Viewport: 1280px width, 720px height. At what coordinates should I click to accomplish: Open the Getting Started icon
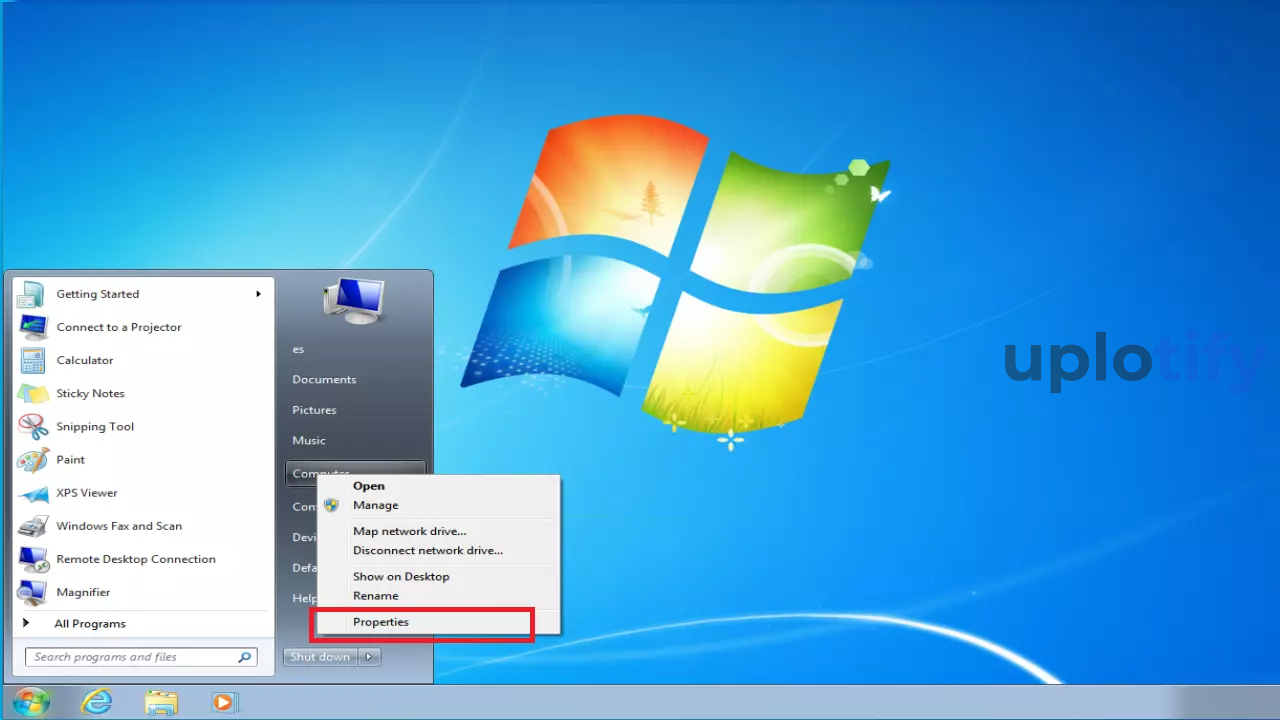pyautogui.click(x=32, y=294)
